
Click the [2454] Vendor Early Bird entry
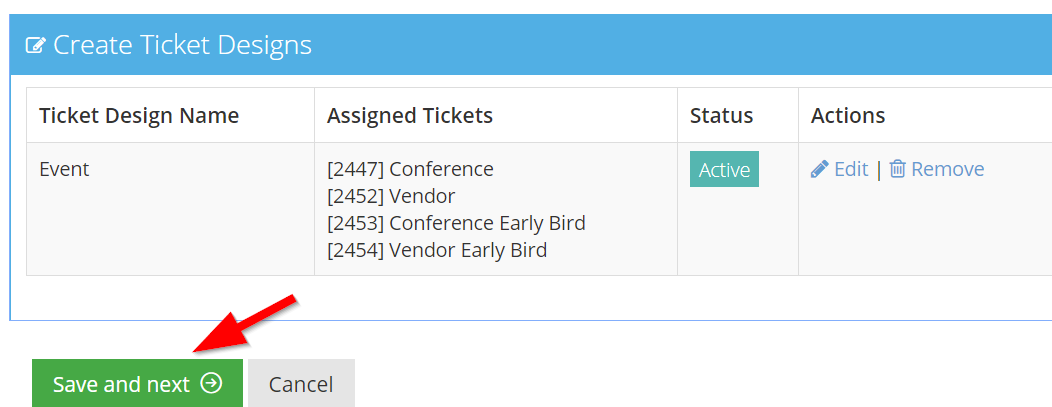point(437,250)
